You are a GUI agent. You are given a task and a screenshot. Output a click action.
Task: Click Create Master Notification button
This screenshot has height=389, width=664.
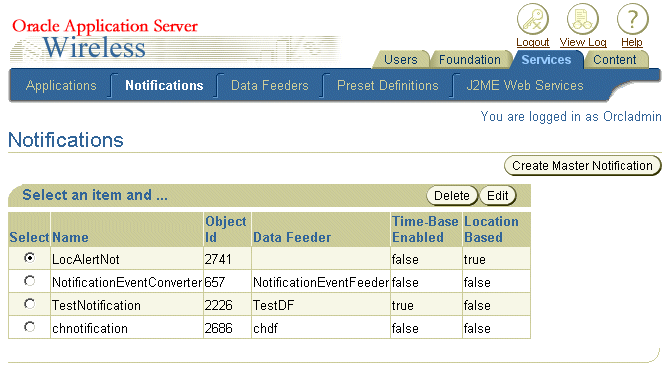tap(582, 166)
